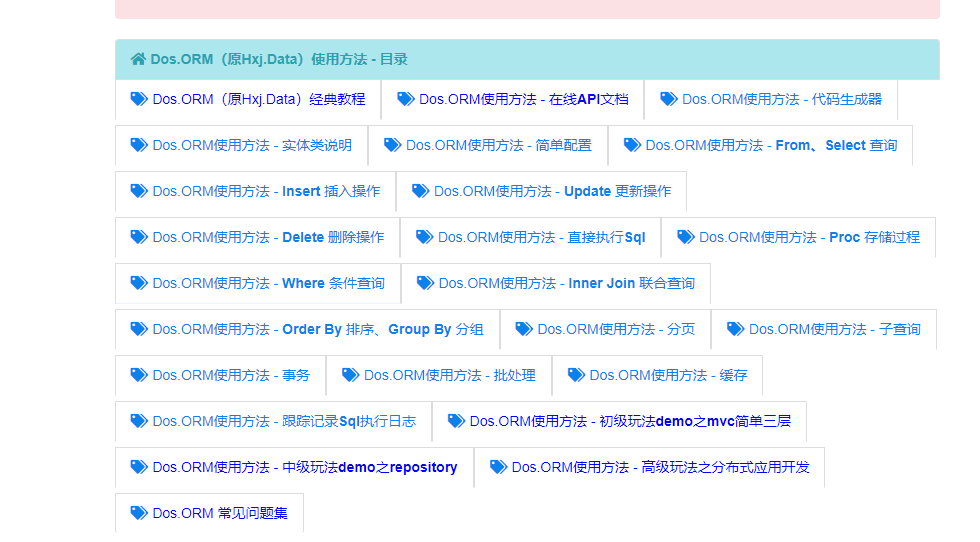The width and height of the screenshot is (980, 542).
Task: Go to 简单配置 article
Action: (x=499, y=145)
